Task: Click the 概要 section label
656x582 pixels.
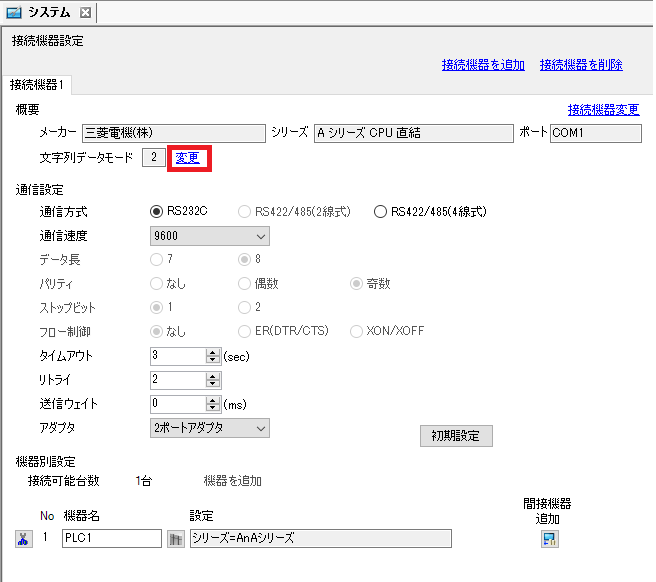Action: tap(28, 110)
